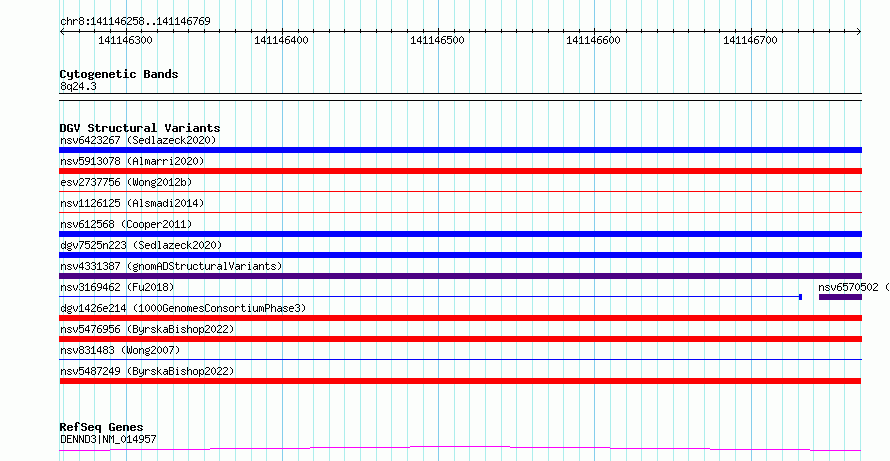Open the dgv7525n223 (Sedlazeck2020) variant label
890x461 pixels.
coord(141,245)
